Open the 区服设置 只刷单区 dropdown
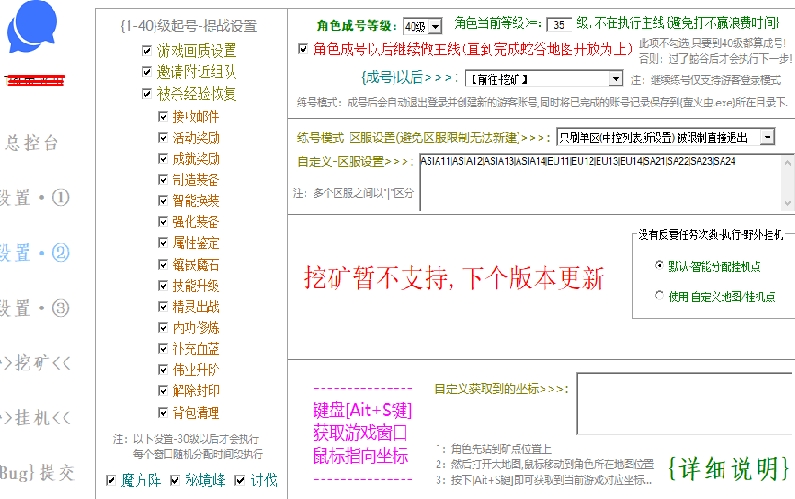Screen dimensions: 795x499 (x=665, y=137)
